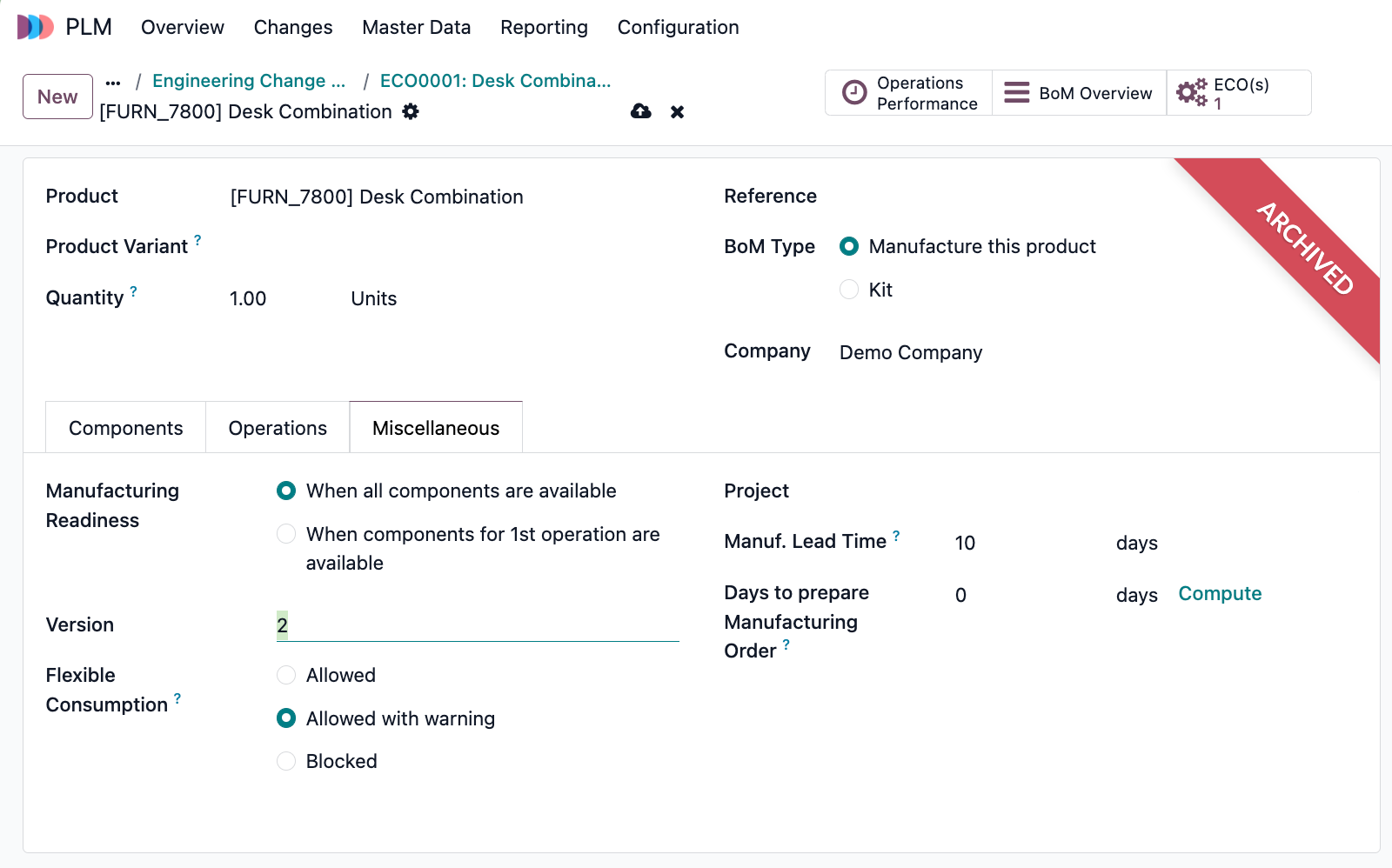Screen dimensions: 1392x868
Task: Switch to the Components tab
Action: click(124, 427)
